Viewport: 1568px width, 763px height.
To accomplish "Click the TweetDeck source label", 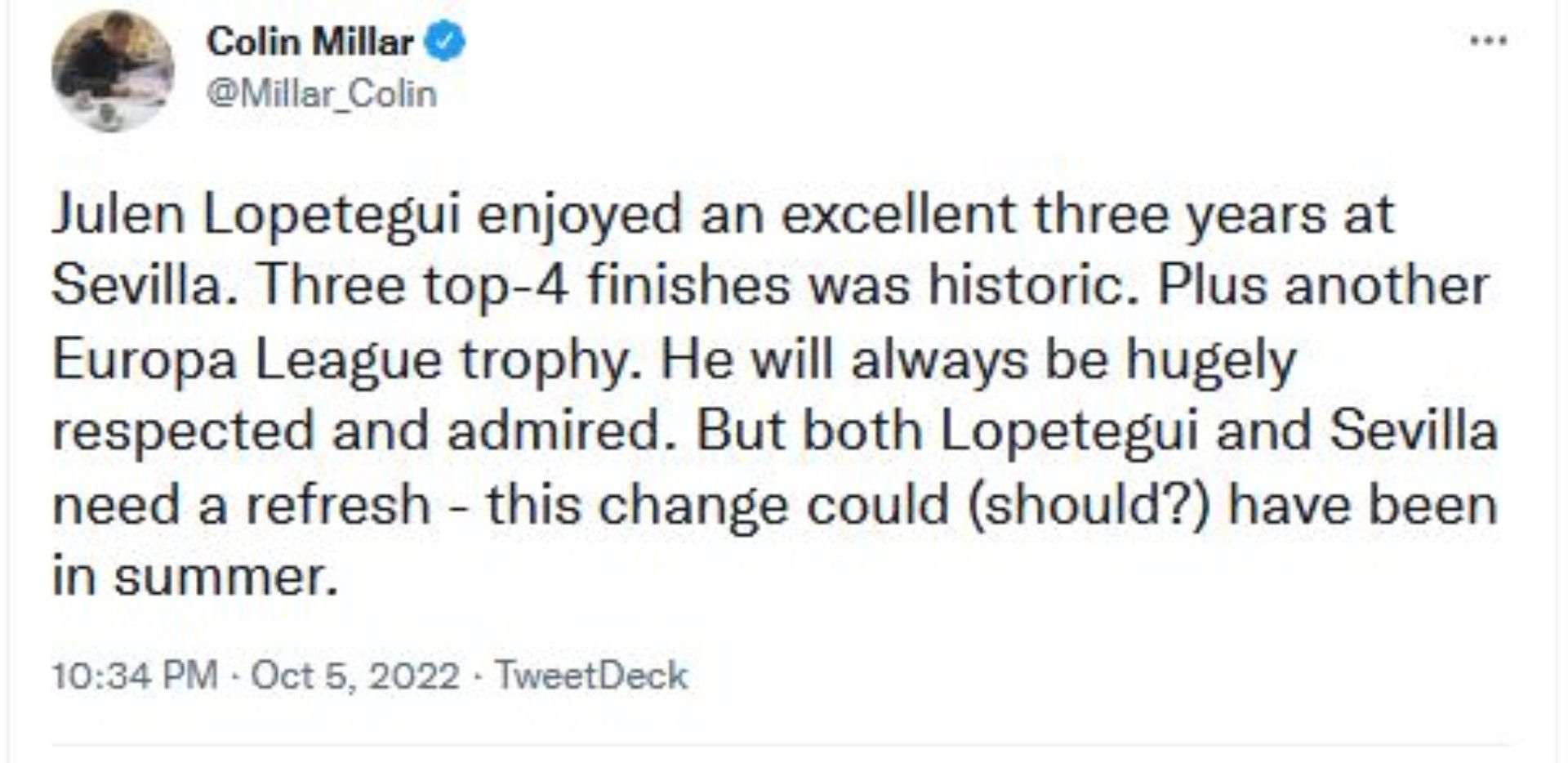I will (x=591, y=676).
